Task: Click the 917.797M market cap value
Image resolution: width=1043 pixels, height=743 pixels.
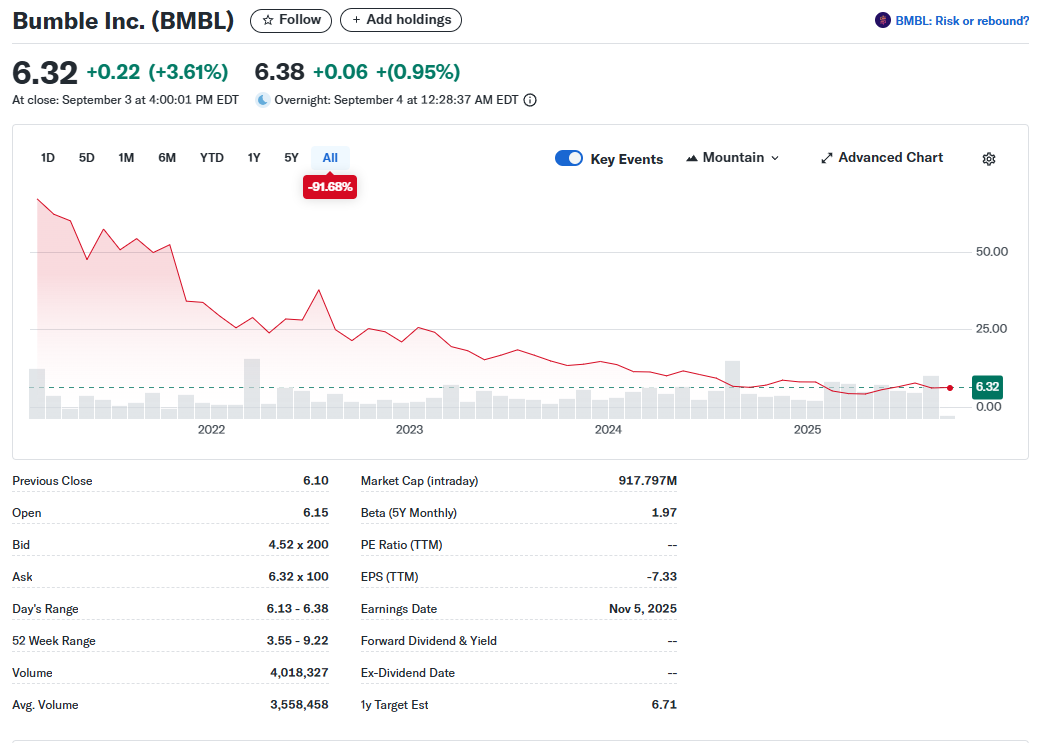Action: point(647,480)
